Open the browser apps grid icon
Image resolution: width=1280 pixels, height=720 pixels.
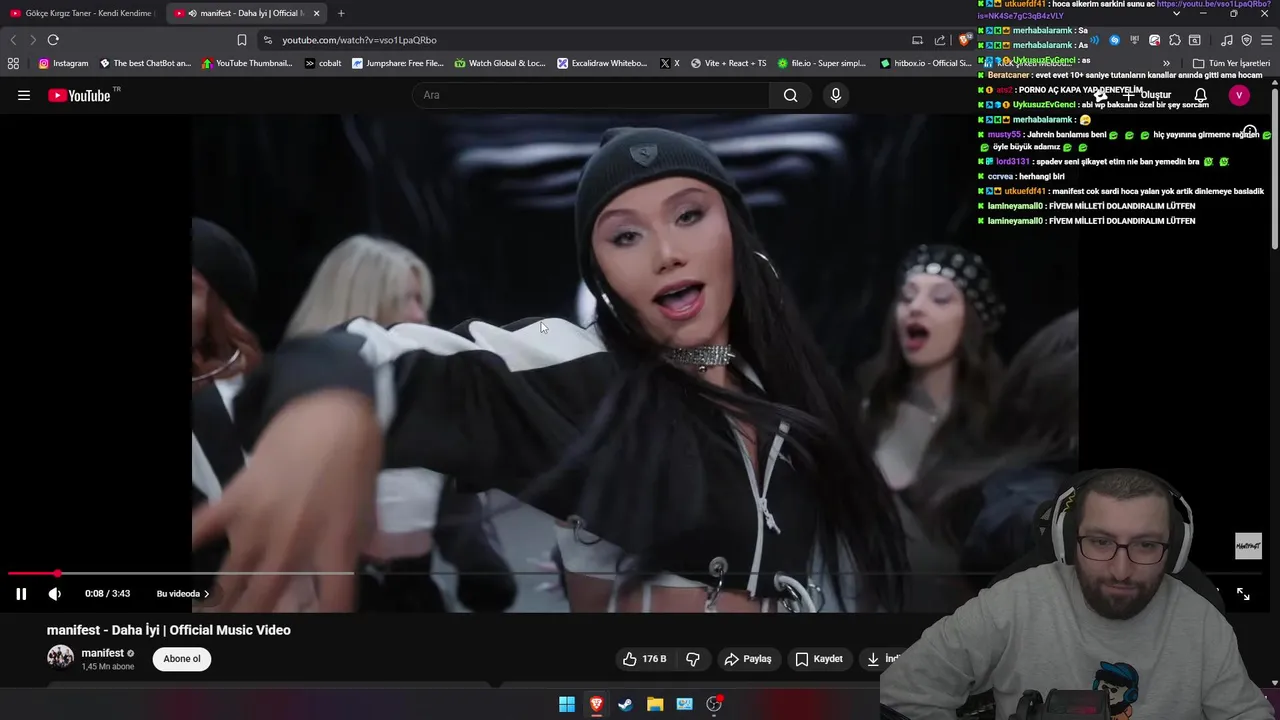click(13, 63)
